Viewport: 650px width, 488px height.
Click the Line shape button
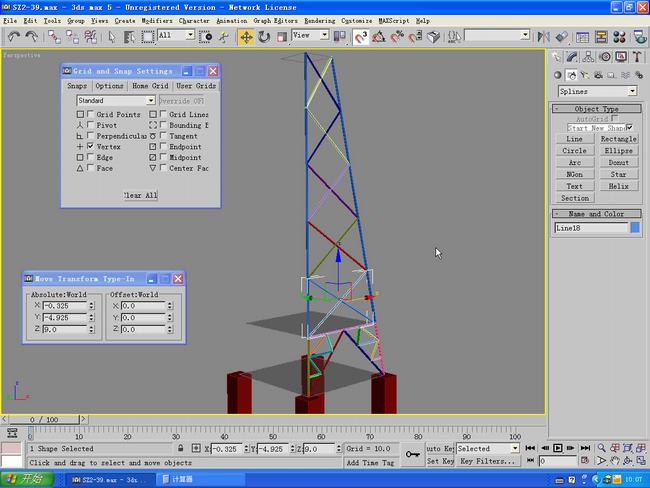point(575,139)
